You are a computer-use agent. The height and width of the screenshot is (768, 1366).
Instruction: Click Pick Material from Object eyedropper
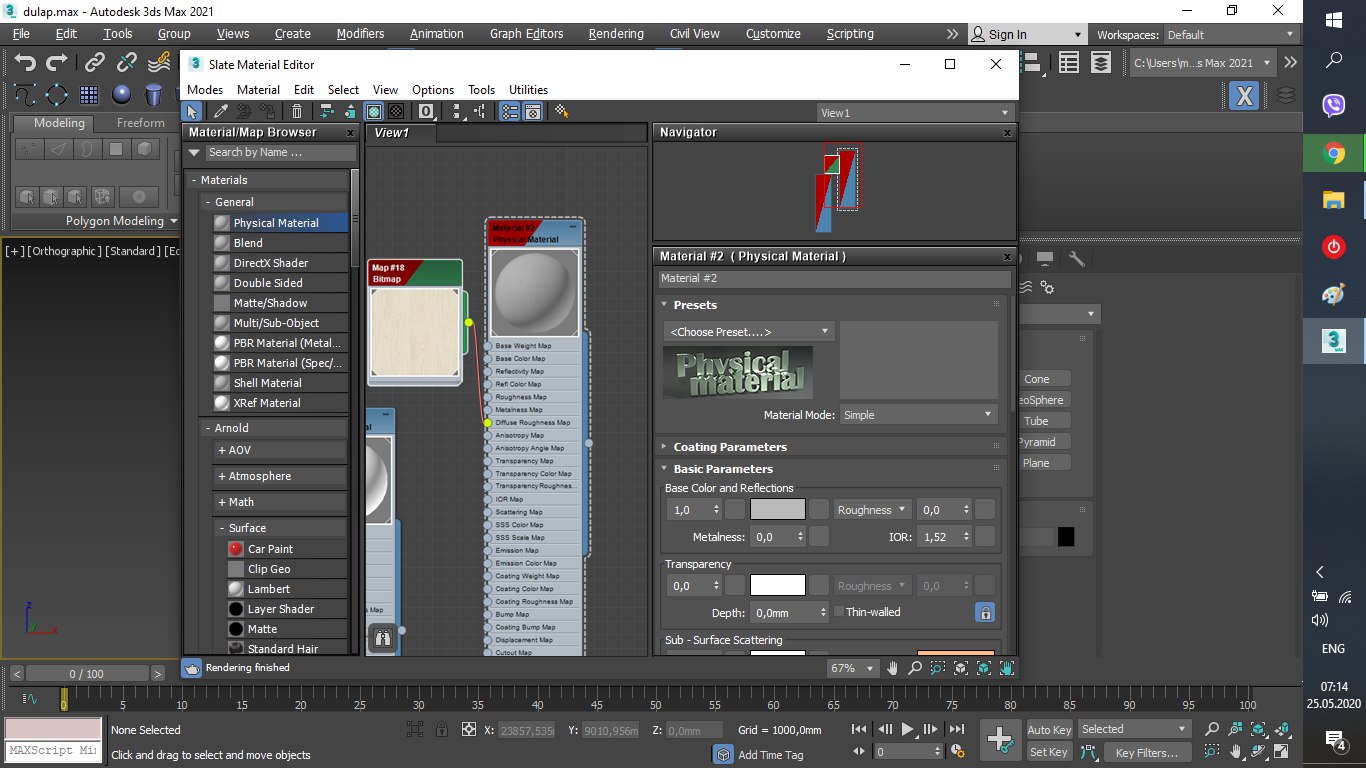(x=221, y=112)
